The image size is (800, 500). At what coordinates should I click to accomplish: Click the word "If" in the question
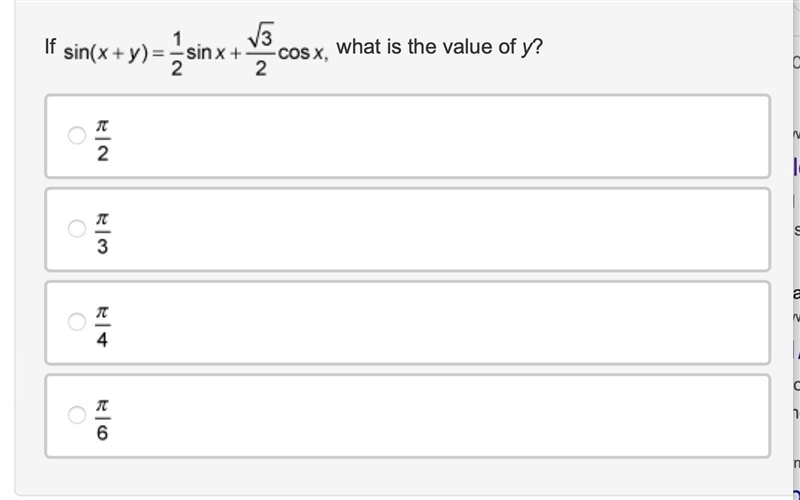coord(50,46)
